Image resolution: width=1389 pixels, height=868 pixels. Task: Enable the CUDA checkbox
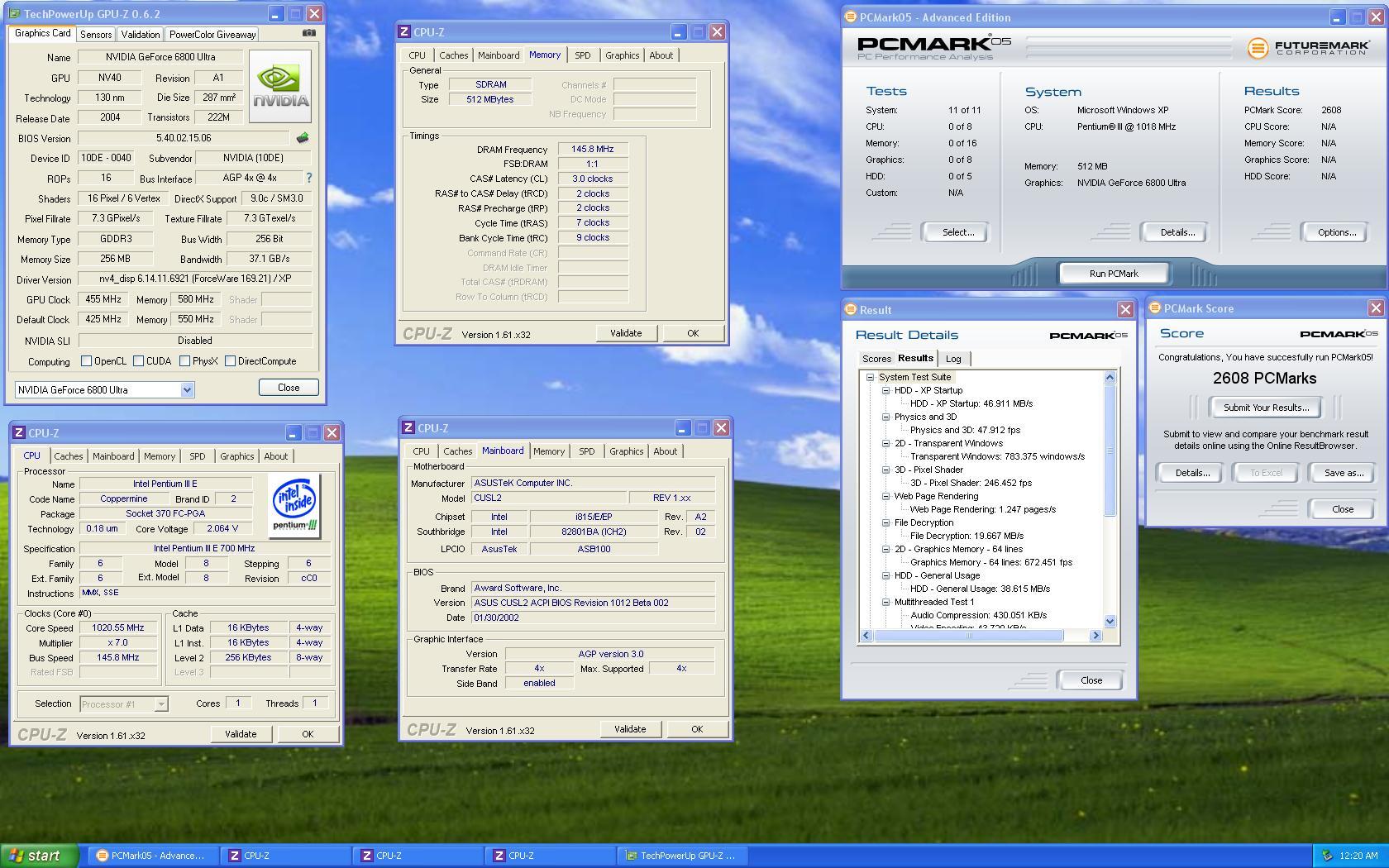[138, 361]
